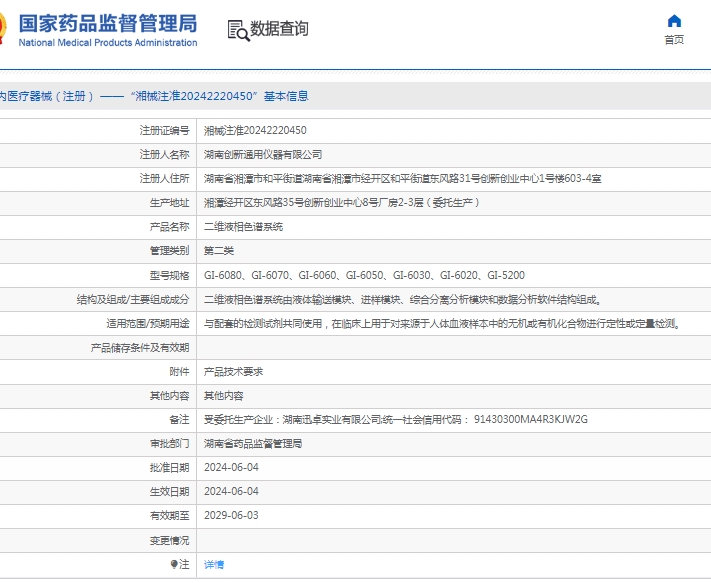711x583 pixels.
Task: Click the production address 湘潭经开区东风路35号 value
Action: click(342, 203)
